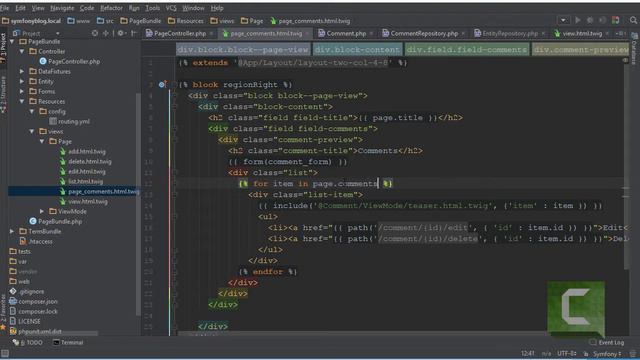Click PageBundle breadcrumb in navigation bar

(140, 20)
